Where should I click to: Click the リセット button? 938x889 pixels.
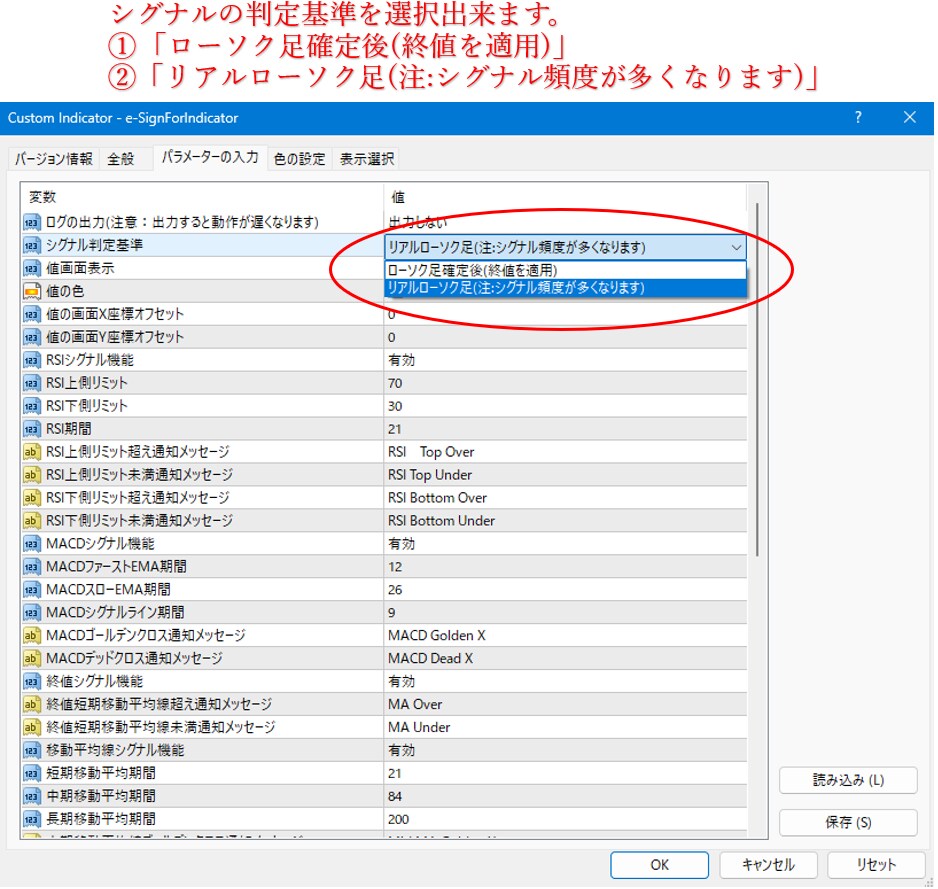point(876,865)
